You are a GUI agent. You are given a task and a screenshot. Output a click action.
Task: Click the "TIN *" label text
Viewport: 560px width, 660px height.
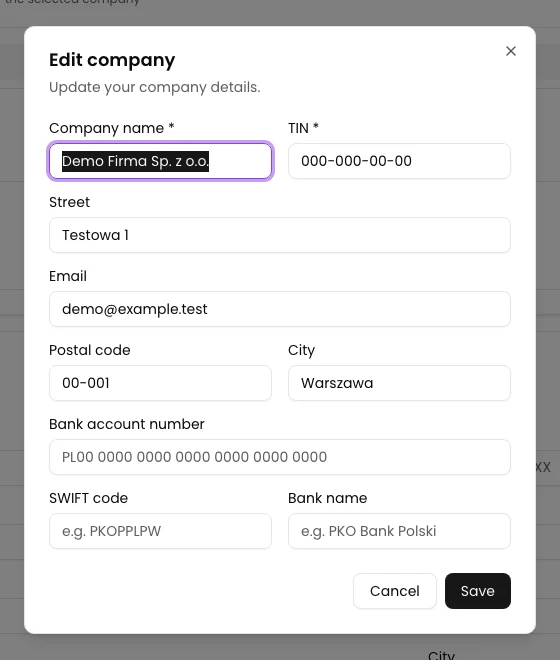(x=303, y=128)
